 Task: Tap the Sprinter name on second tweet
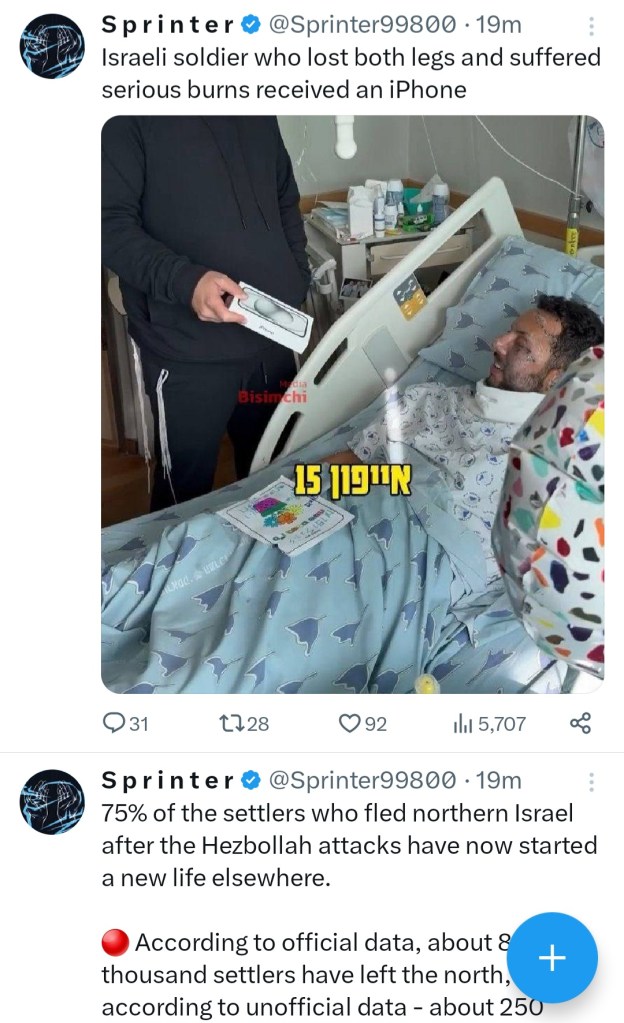(168, 780)
